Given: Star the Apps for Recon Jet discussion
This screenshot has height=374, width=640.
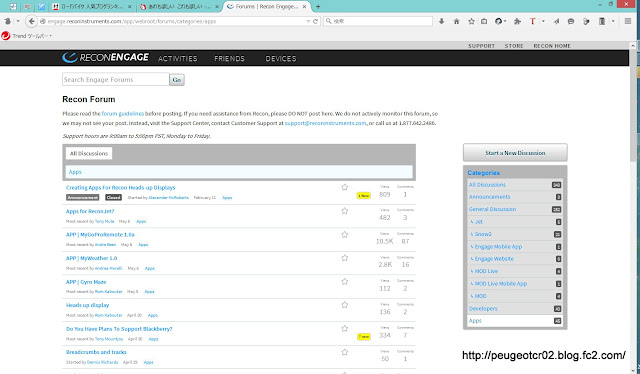Looking at the screenshot, I should tap(344, 211).
